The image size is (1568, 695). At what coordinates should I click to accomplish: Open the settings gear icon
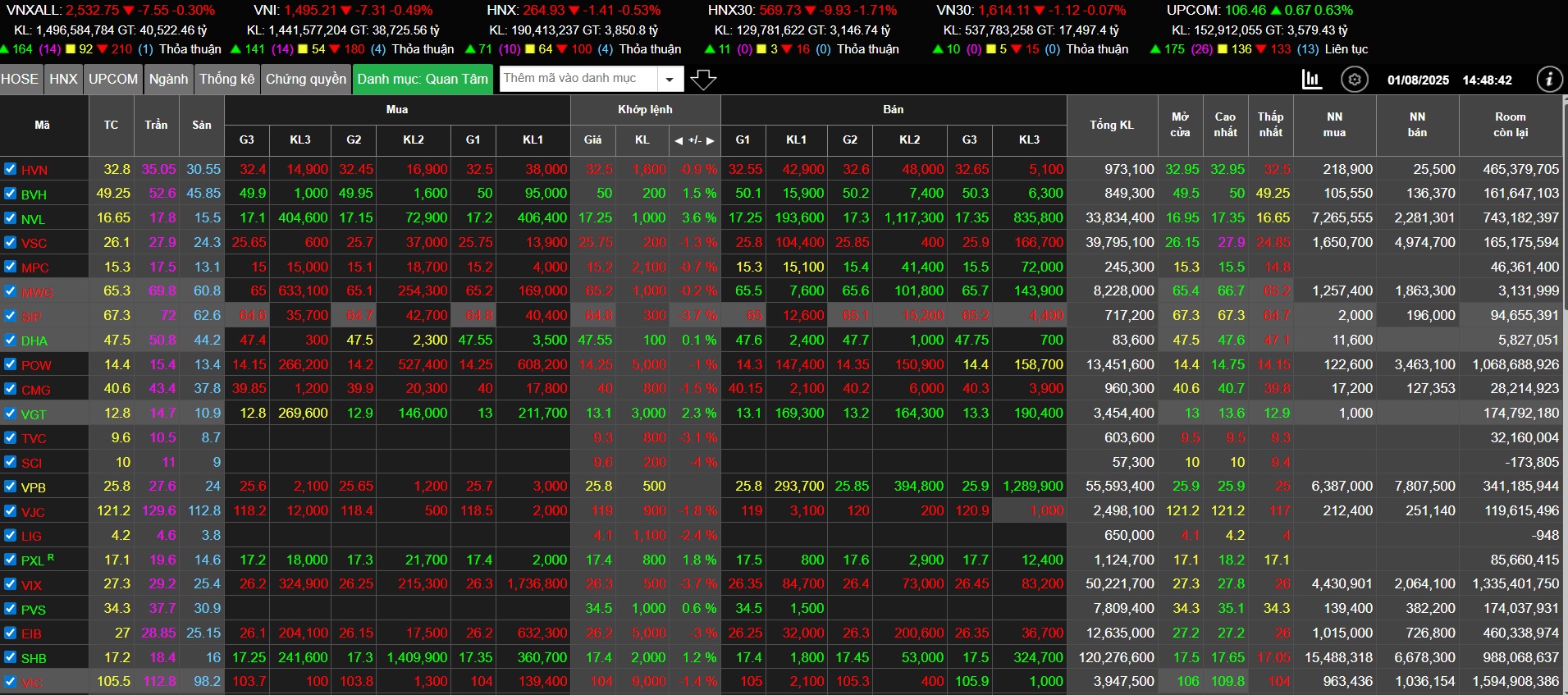tap(1354, 80)
